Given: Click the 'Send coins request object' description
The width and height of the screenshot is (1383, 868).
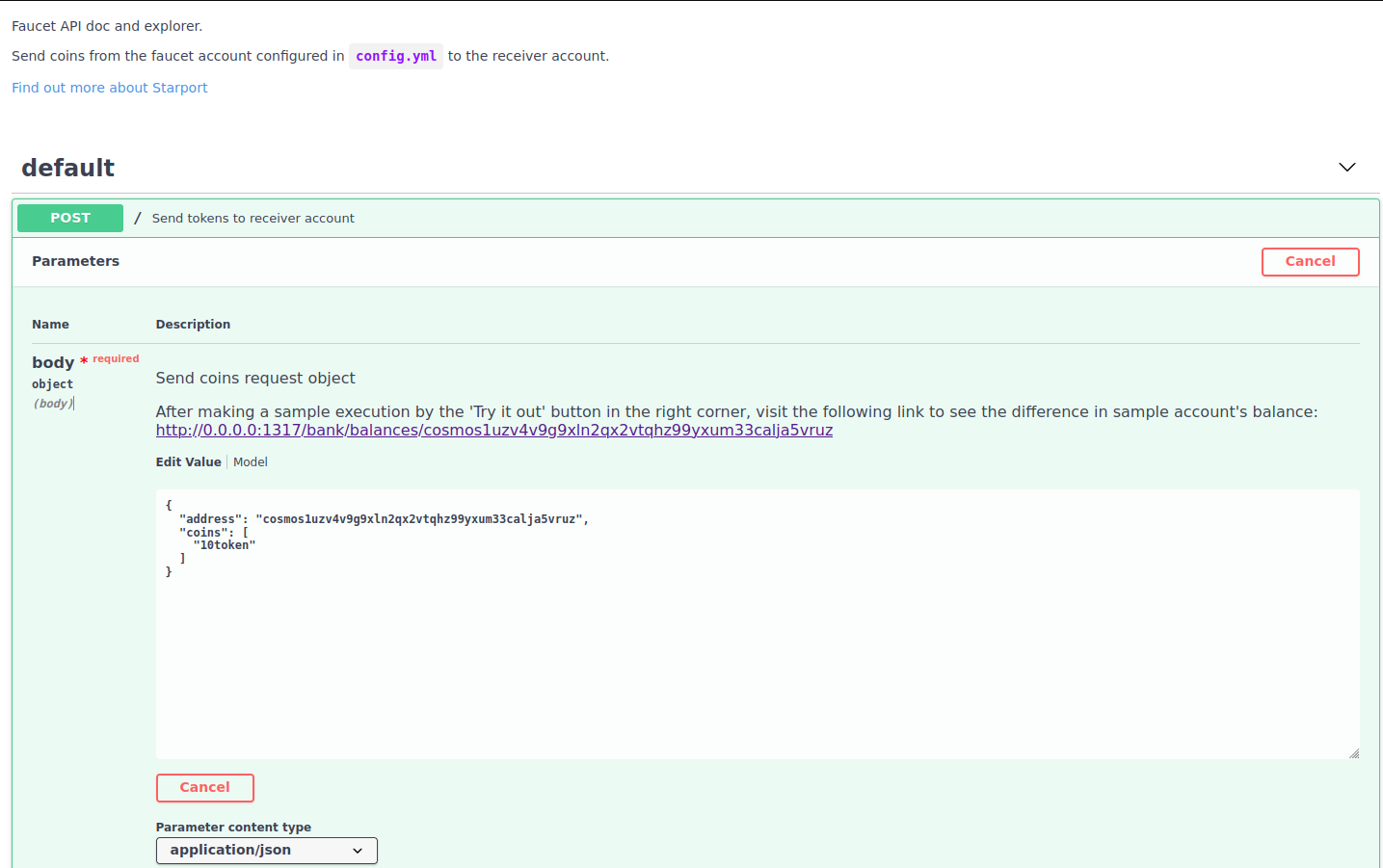Looking at the screenshot, I should (x=255, y=379).
